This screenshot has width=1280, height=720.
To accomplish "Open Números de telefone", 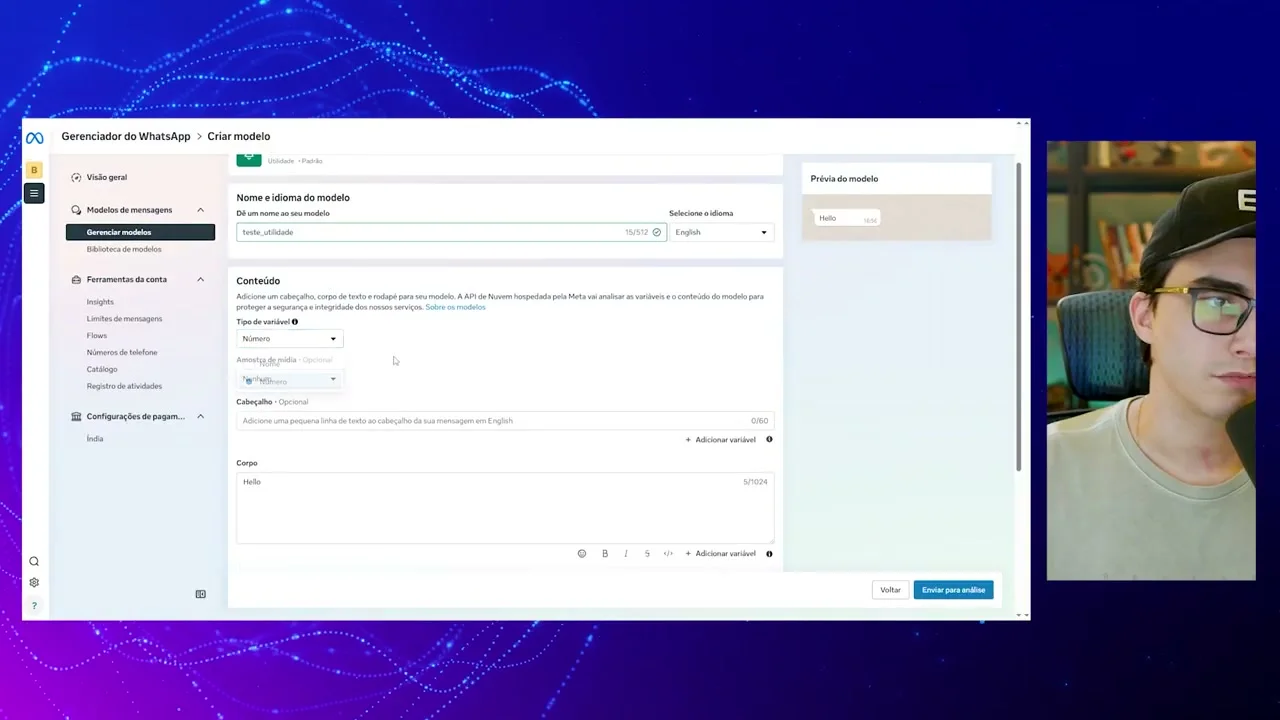I will [122, 352].
